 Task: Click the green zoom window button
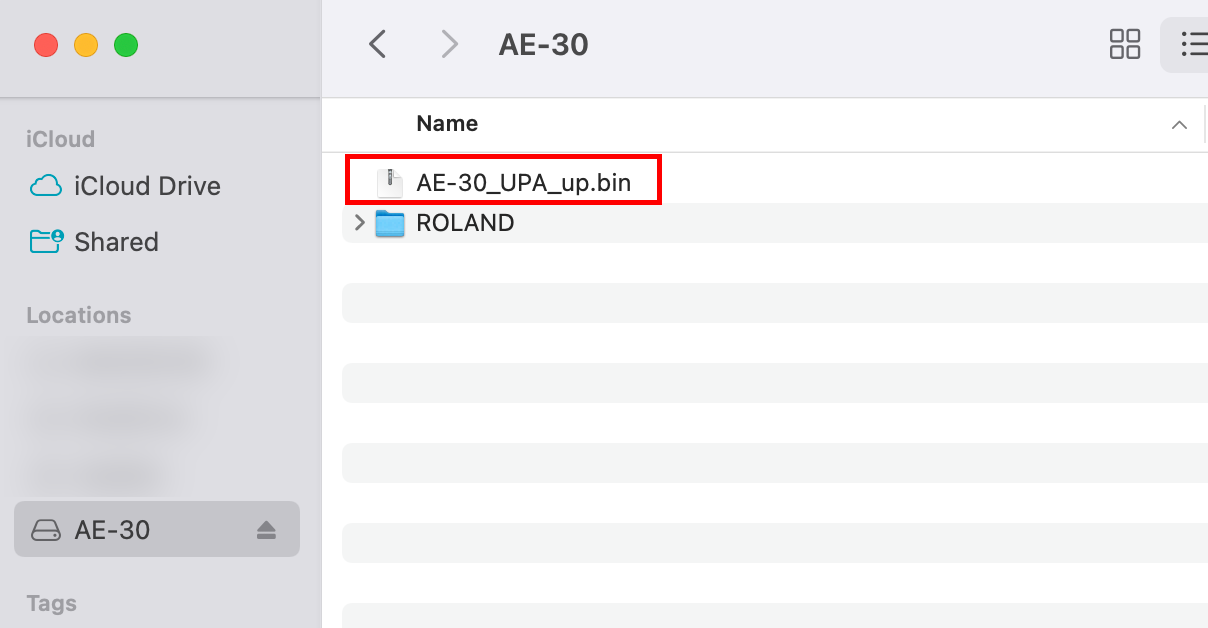(x=126, y=45)
